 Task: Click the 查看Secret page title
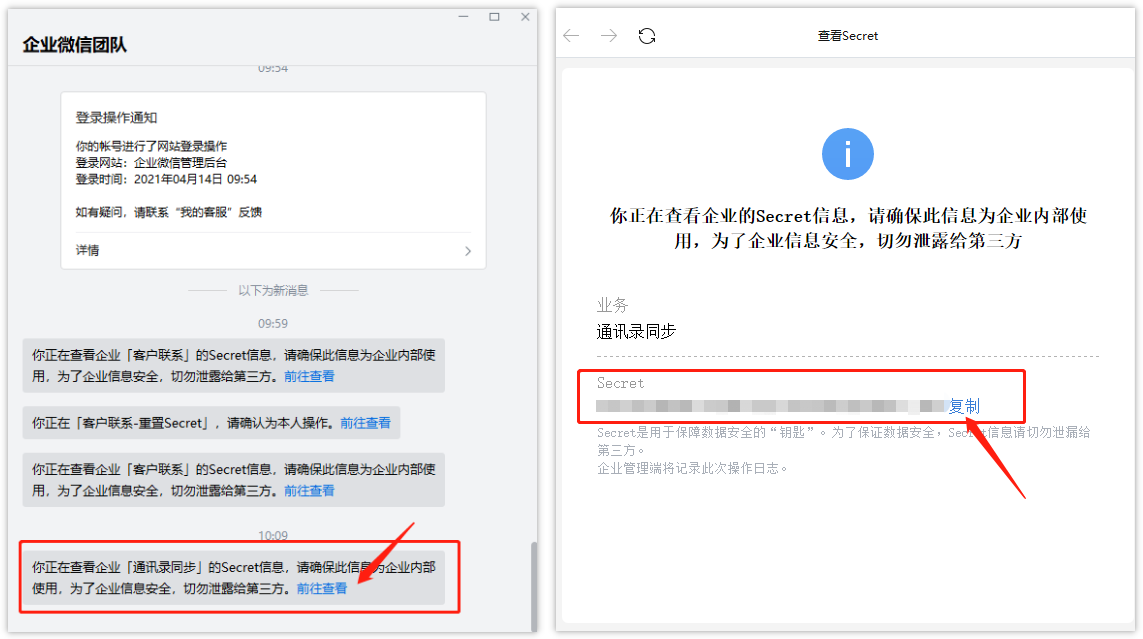847,36
